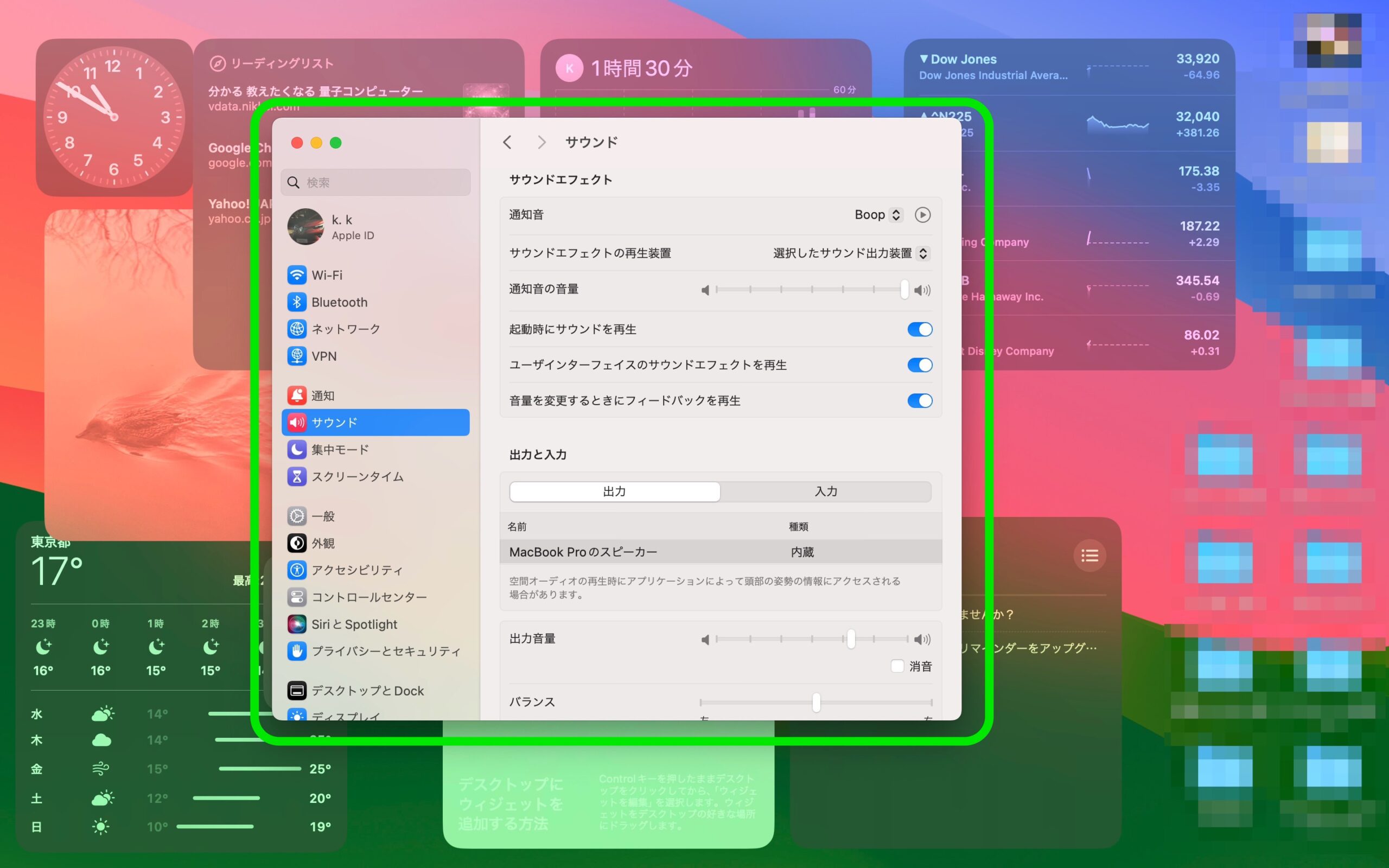Screen dimensions: 1389x868
Task: Open アクセシビリティ settings
Action: (x=375, y=570)
